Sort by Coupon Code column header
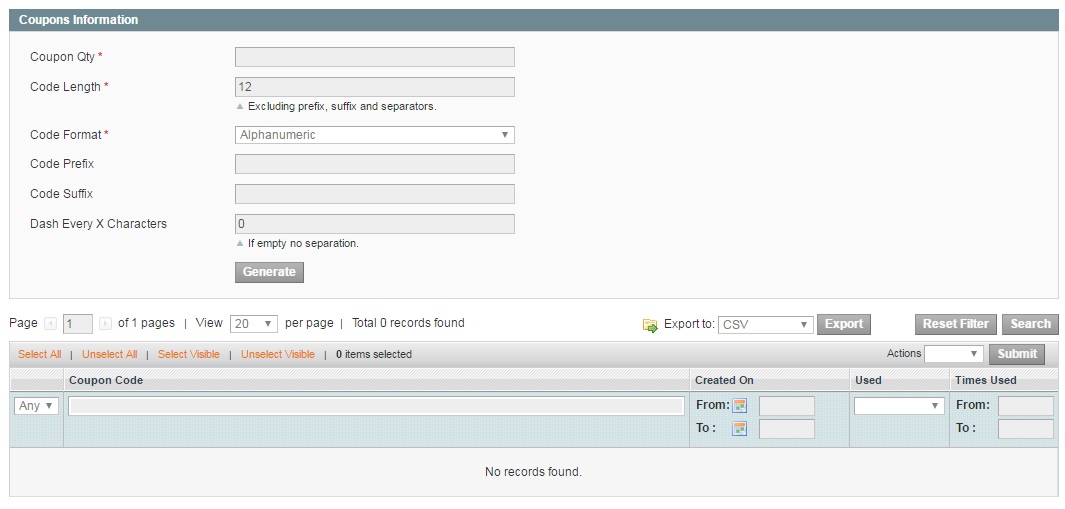 pos(106,380)
